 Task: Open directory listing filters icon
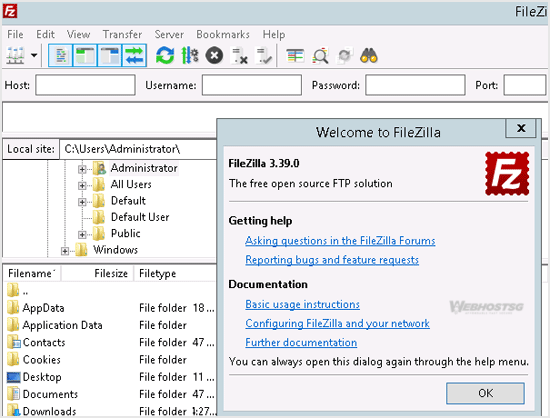(295, 56)
